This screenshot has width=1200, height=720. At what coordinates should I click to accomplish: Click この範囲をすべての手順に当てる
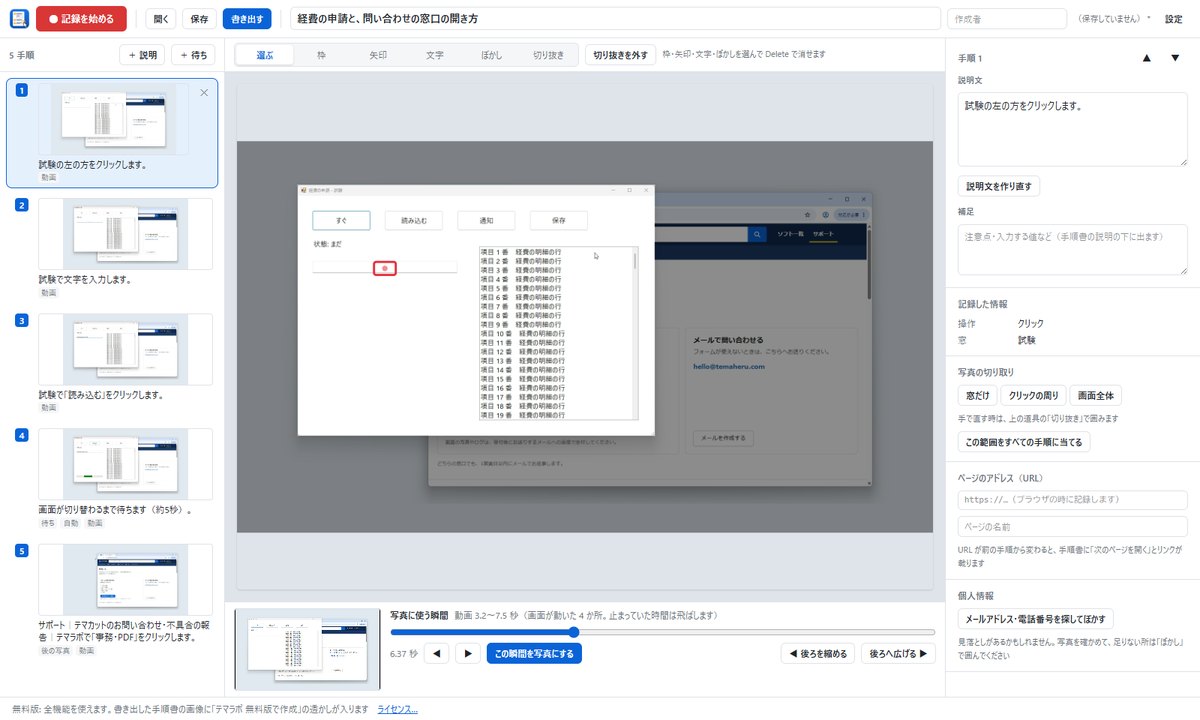[1024, 441]
